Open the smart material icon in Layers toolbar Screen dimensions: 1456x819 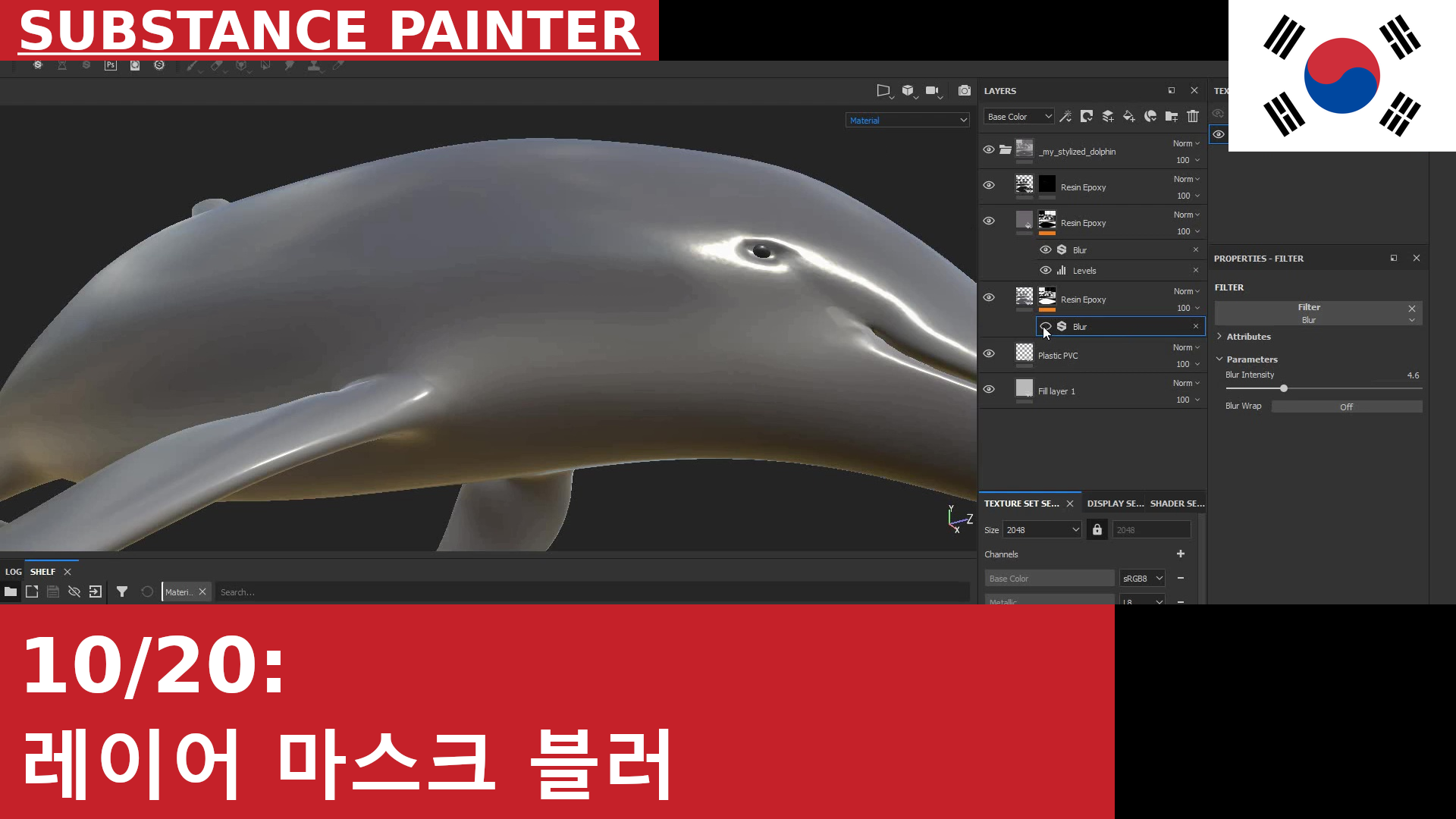(1150, 116)
